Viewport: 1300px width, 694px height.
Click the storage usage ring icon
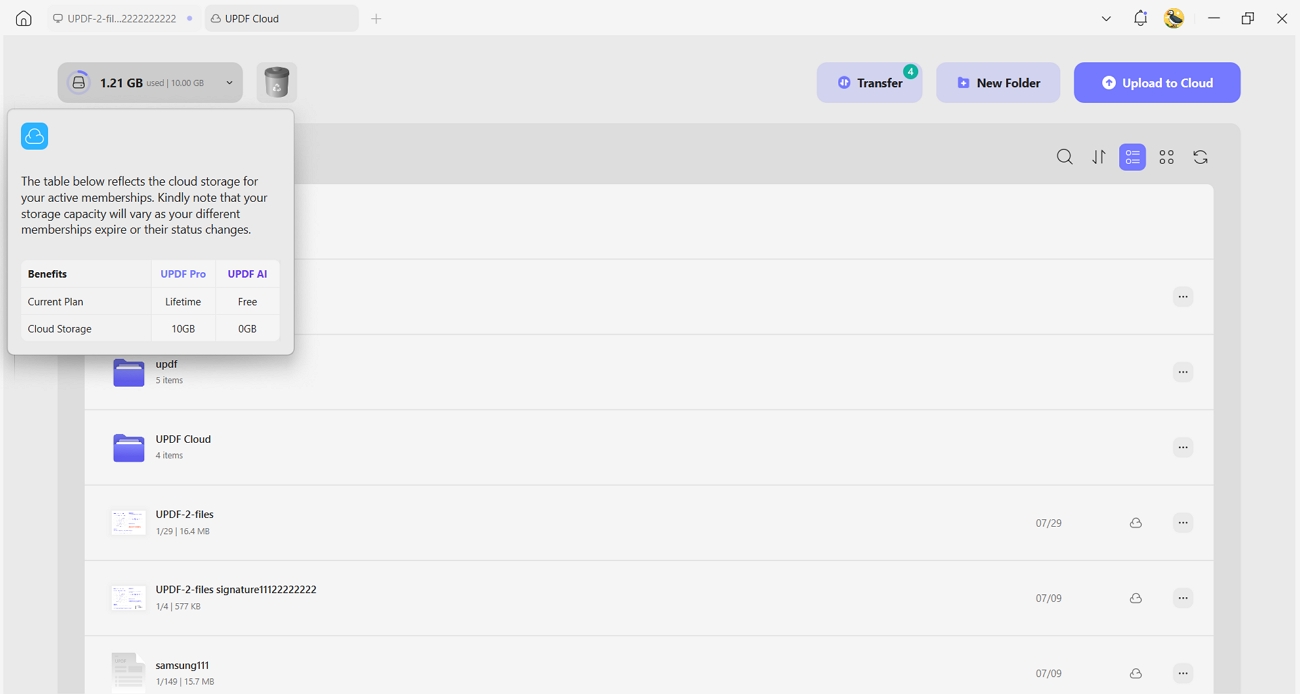click(78, 83)
